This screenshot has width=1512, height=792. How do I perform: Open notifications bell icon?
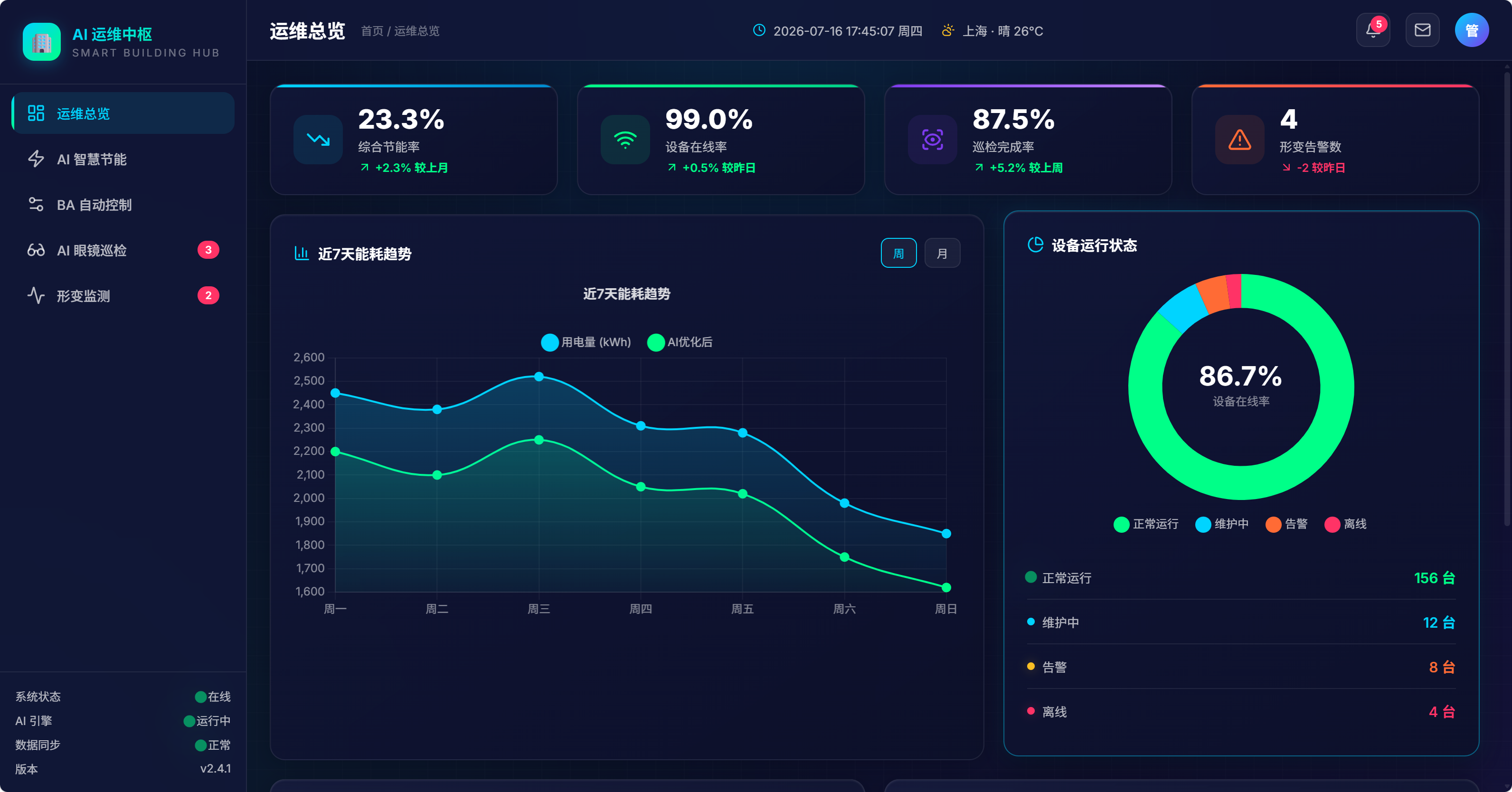[x=1373, y=30]
